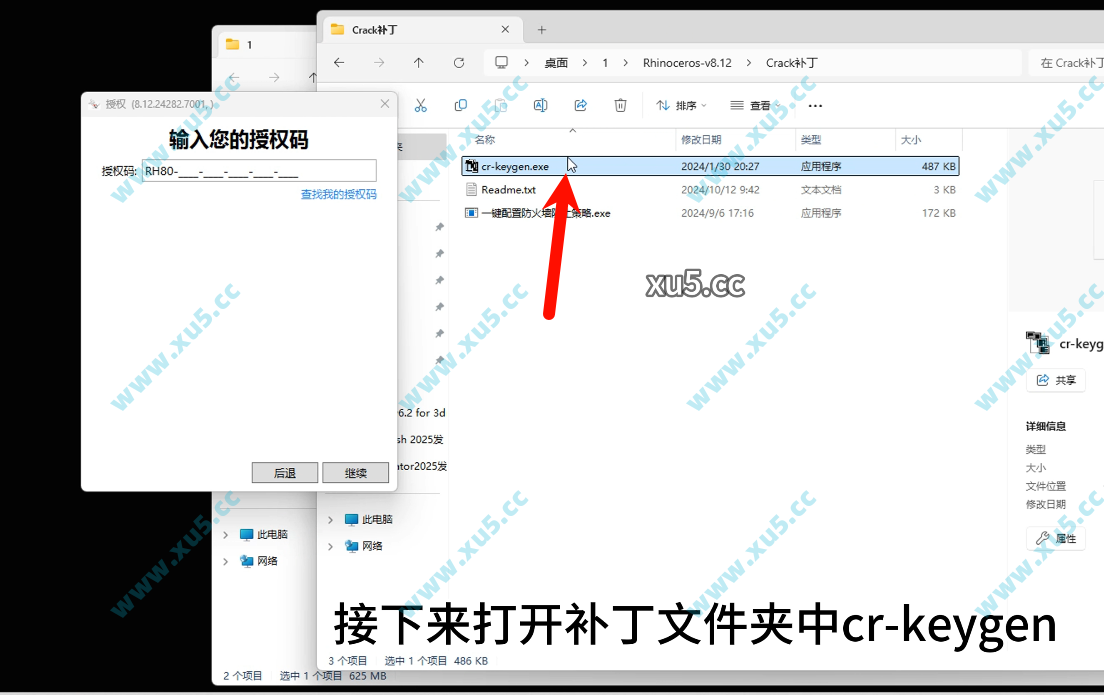
Task: Select the Cut icon in the toolbar
Action: [420, 104]
